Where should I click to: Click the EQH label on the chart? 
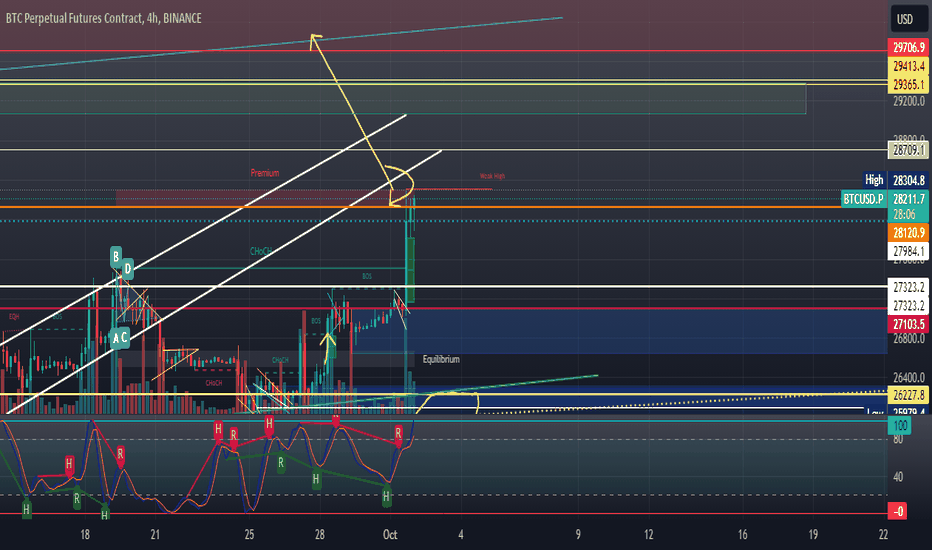click(13, 317)
